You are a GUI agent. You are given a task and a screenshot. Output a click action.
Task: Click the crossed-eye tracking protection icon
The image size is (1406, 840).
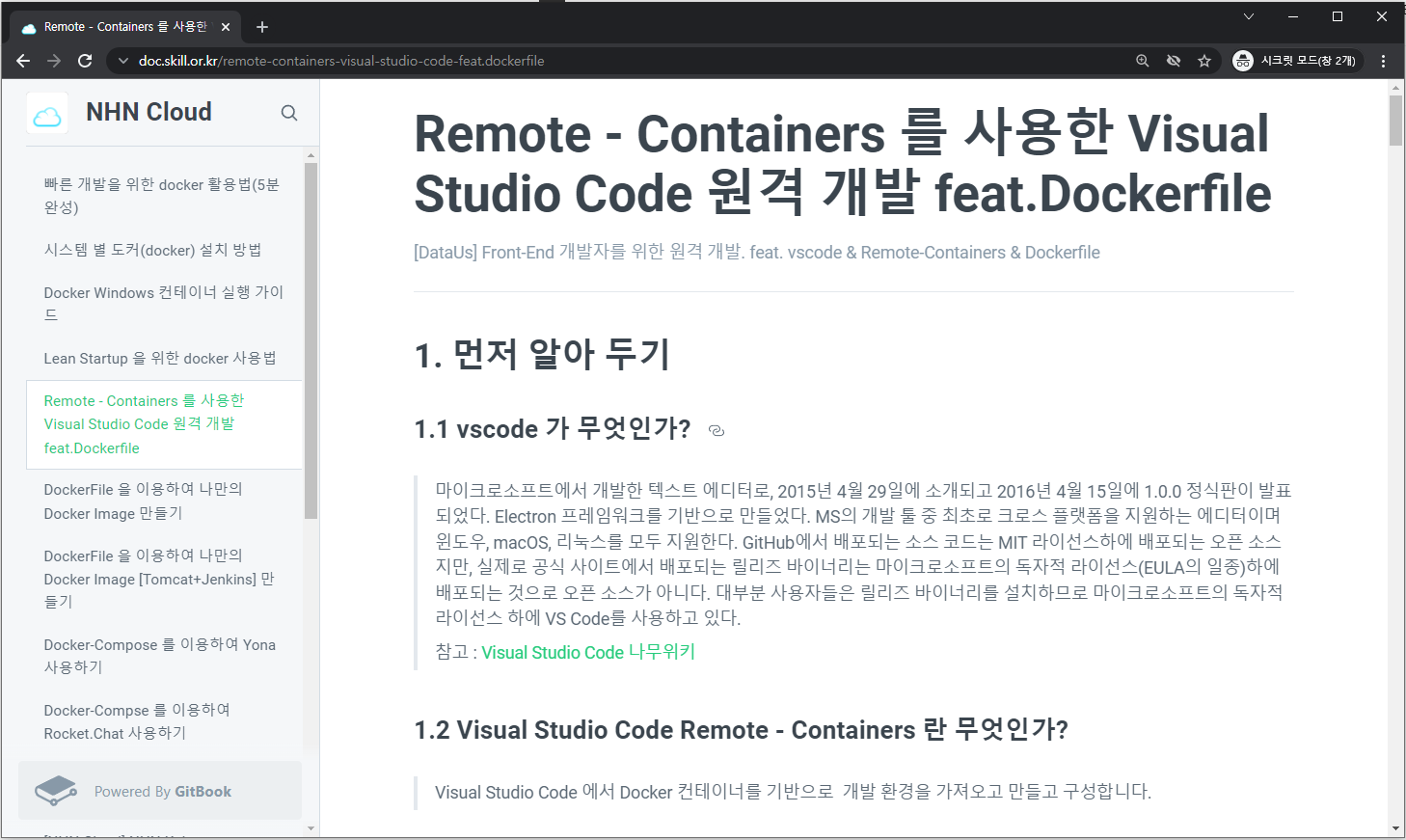(x=1174, y=61)
